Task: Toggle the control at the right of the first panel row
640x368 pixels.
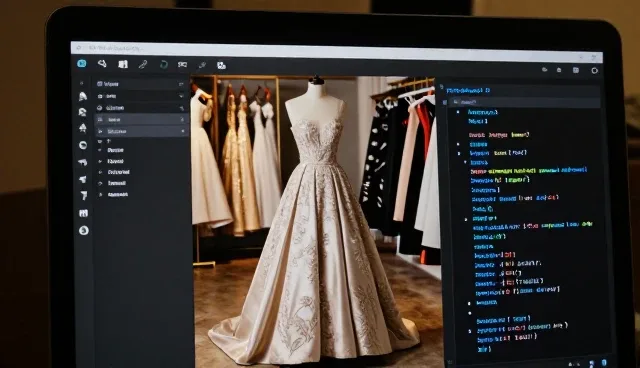Action: tap(181, 84)
